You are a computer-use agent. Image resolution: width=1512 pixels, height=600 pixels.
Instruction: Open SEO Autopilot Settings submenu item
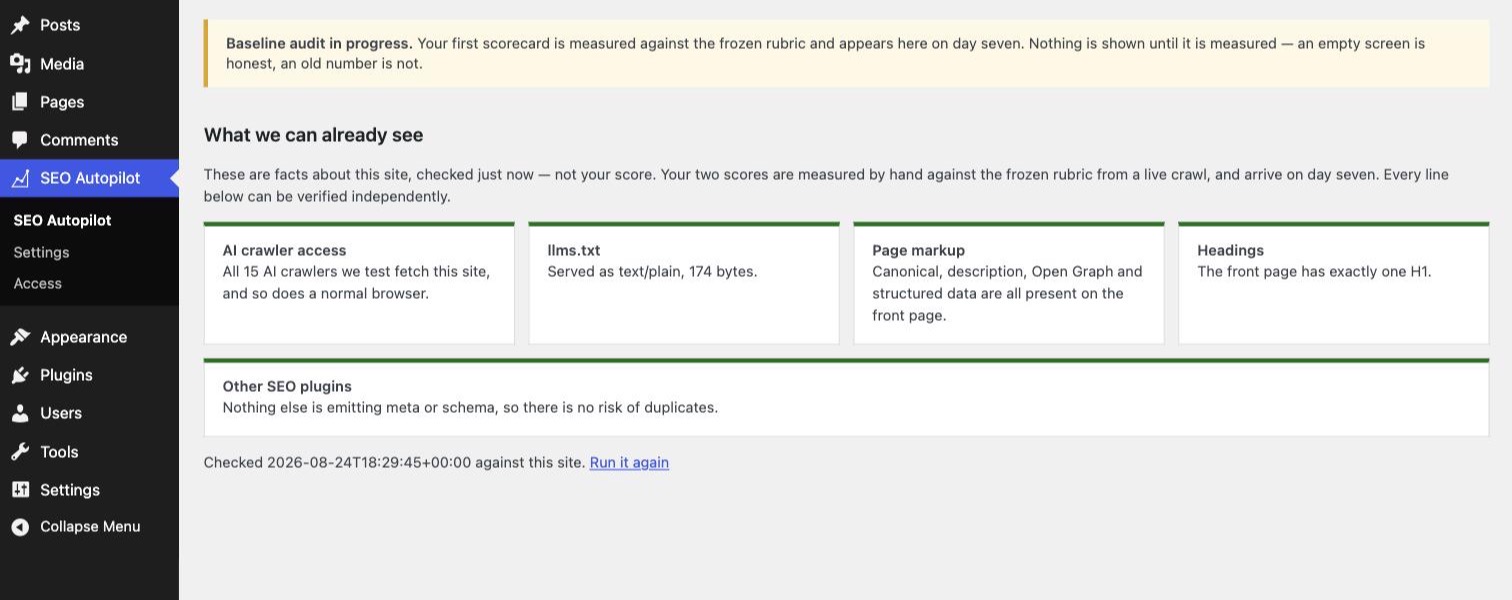(x=41, y=252)
